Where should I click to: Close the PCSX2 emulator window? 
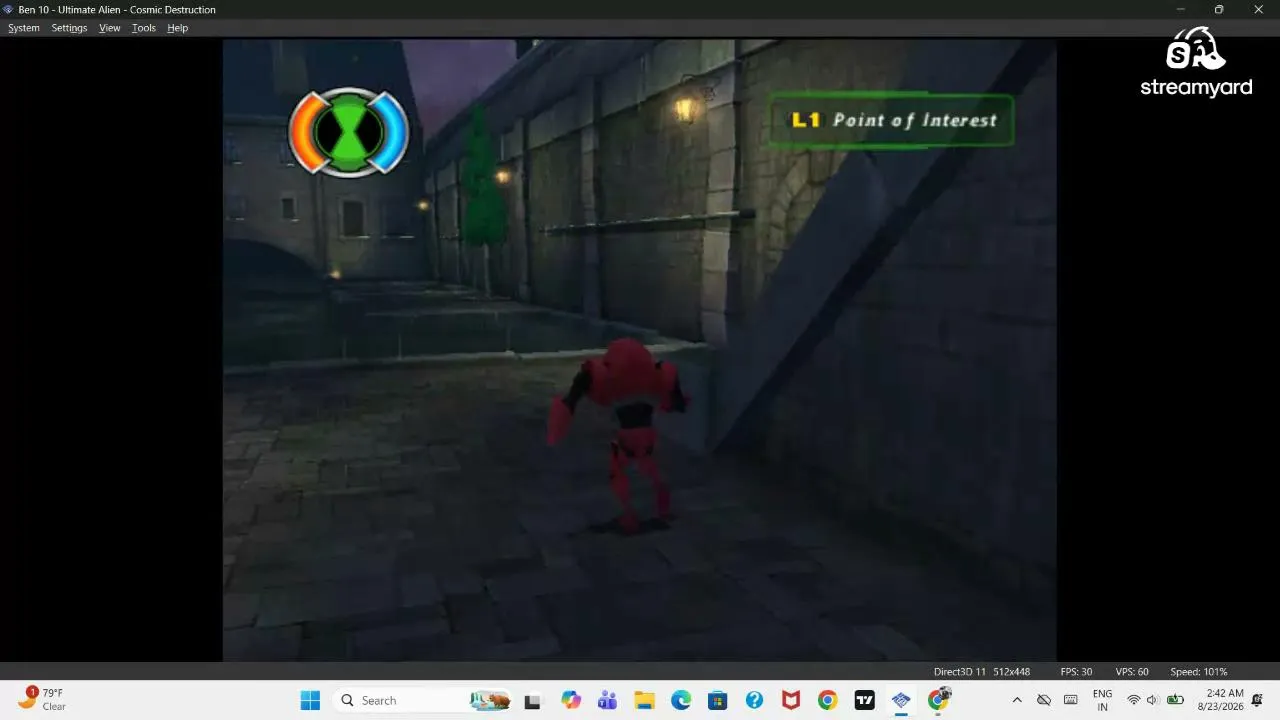pyautogui.click(x=1259, y=10)
